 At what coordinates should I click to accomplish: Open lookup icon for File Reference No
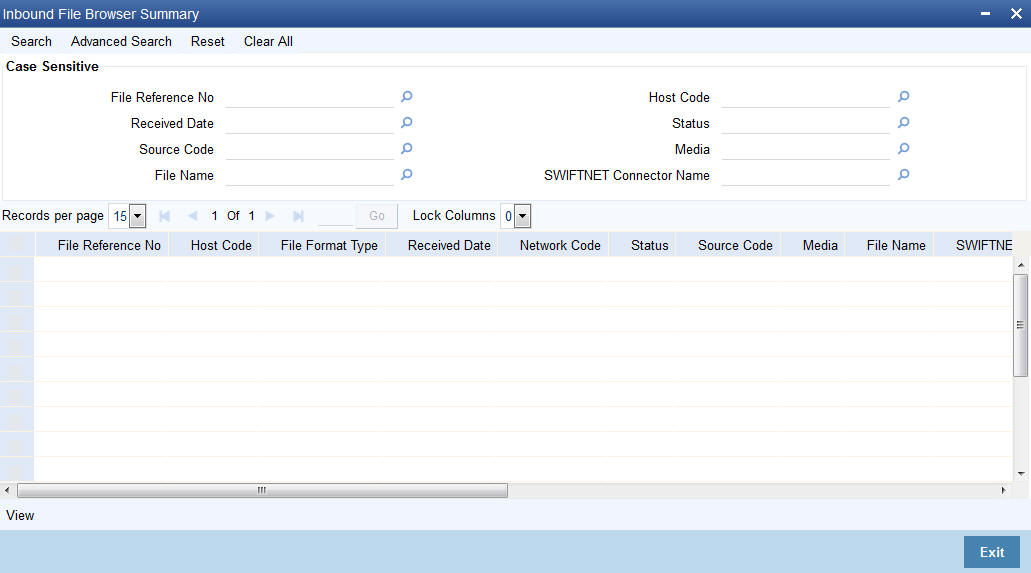pos(406,97)
